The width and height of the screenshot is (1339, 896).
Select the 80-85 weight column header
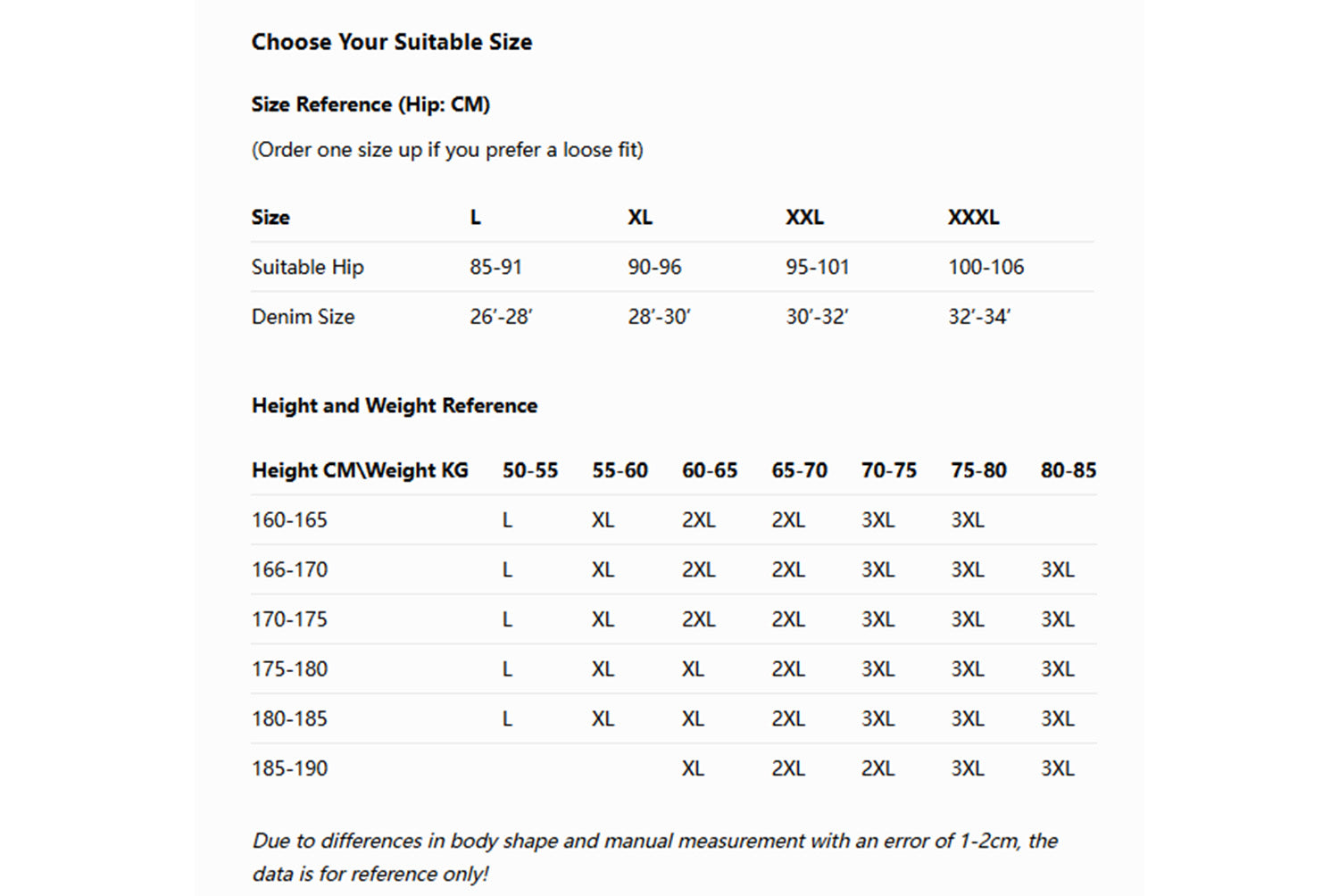coord(1068,470)
